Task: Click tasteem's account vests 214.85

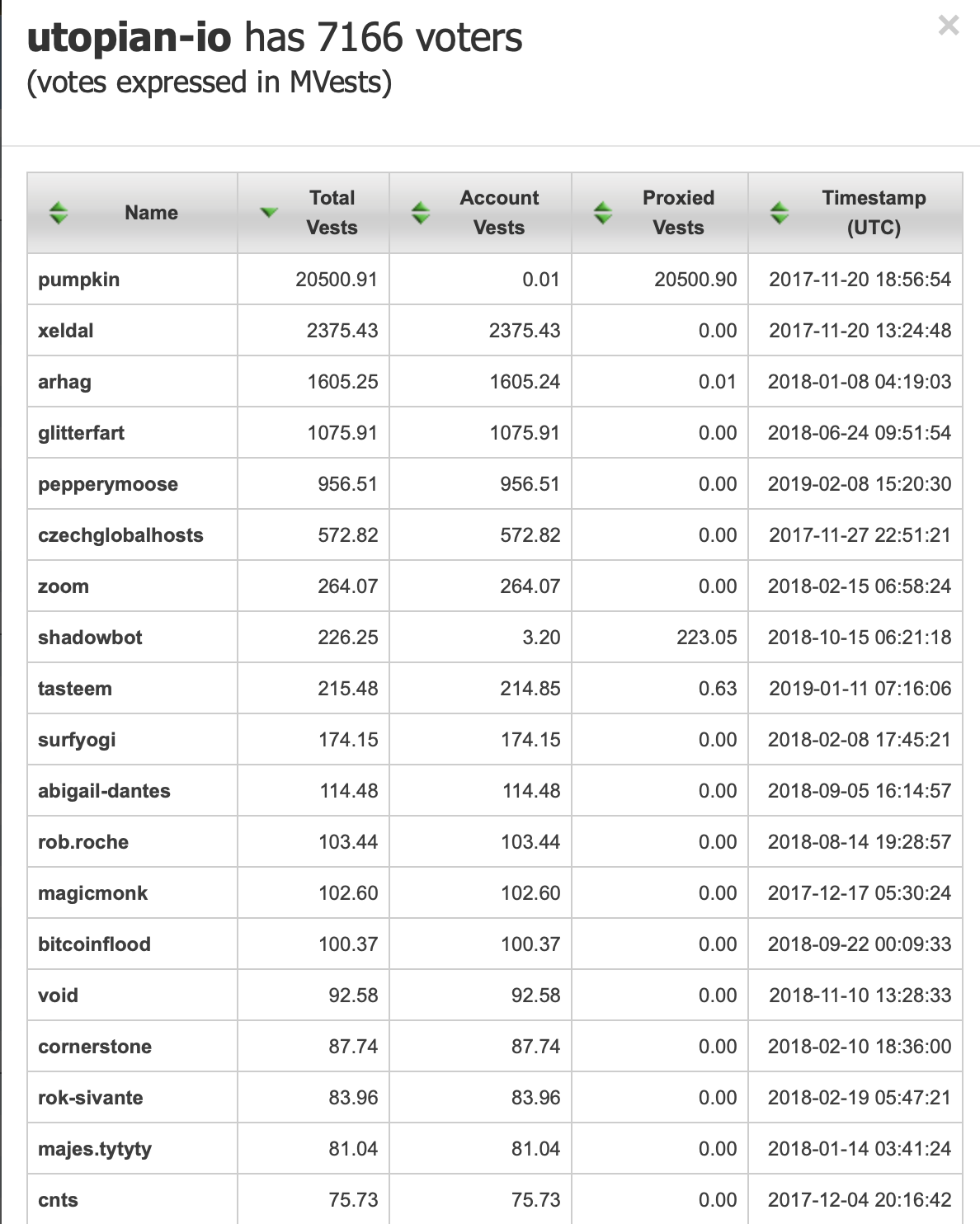Action: [530, 689]
